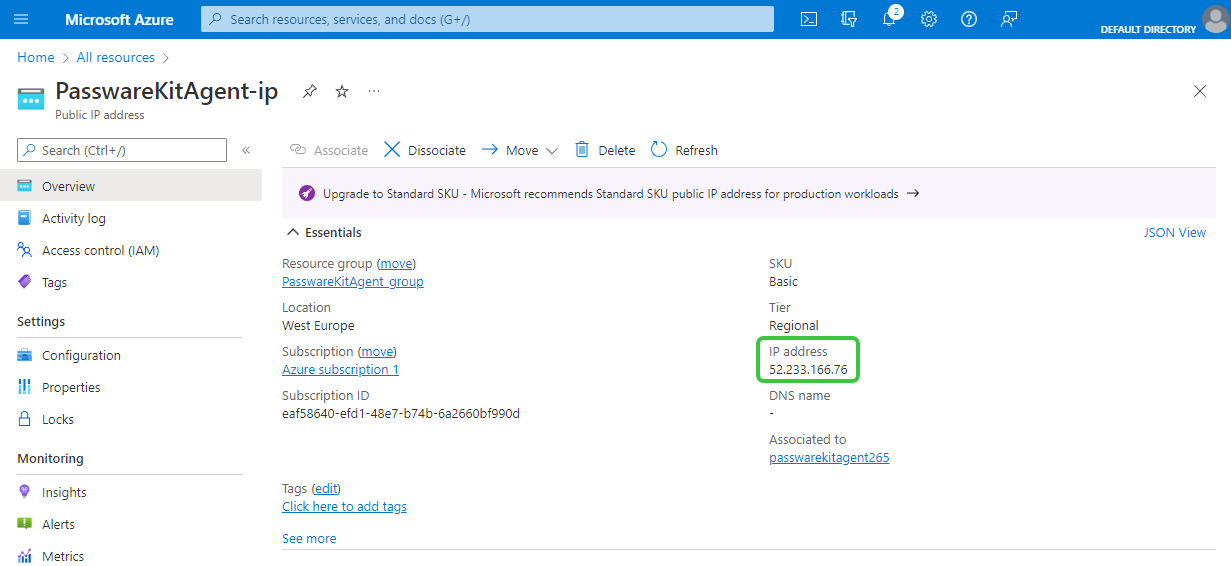This screenshot has height=566, width=1231.
Task: Pin PasswareKitAgent-ip to dashboard
Action: click(x=310, y=91)
